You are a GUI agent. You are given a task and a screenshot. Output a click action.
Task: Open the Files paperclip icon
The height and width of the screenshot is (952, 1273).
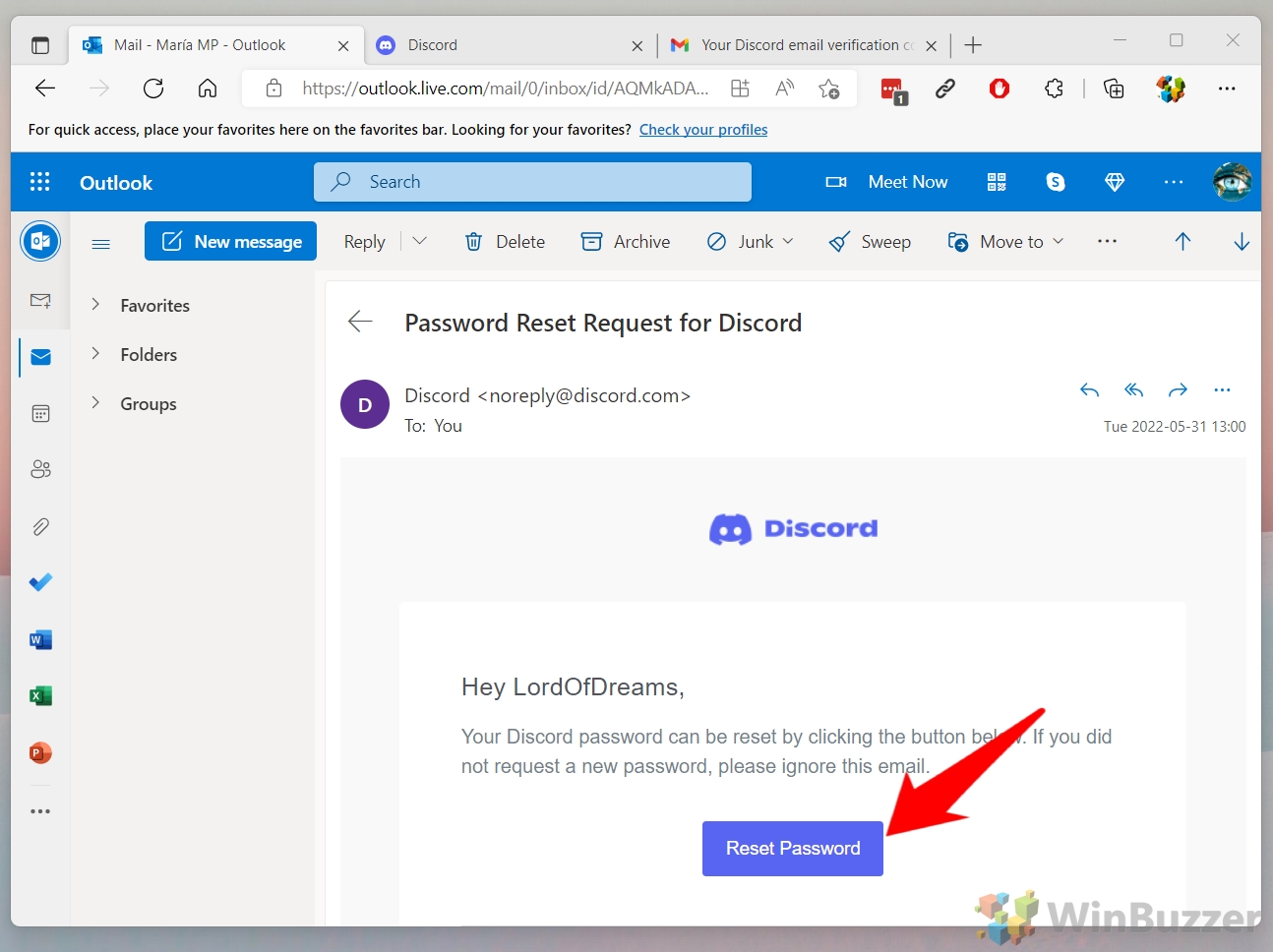point(40,526)
